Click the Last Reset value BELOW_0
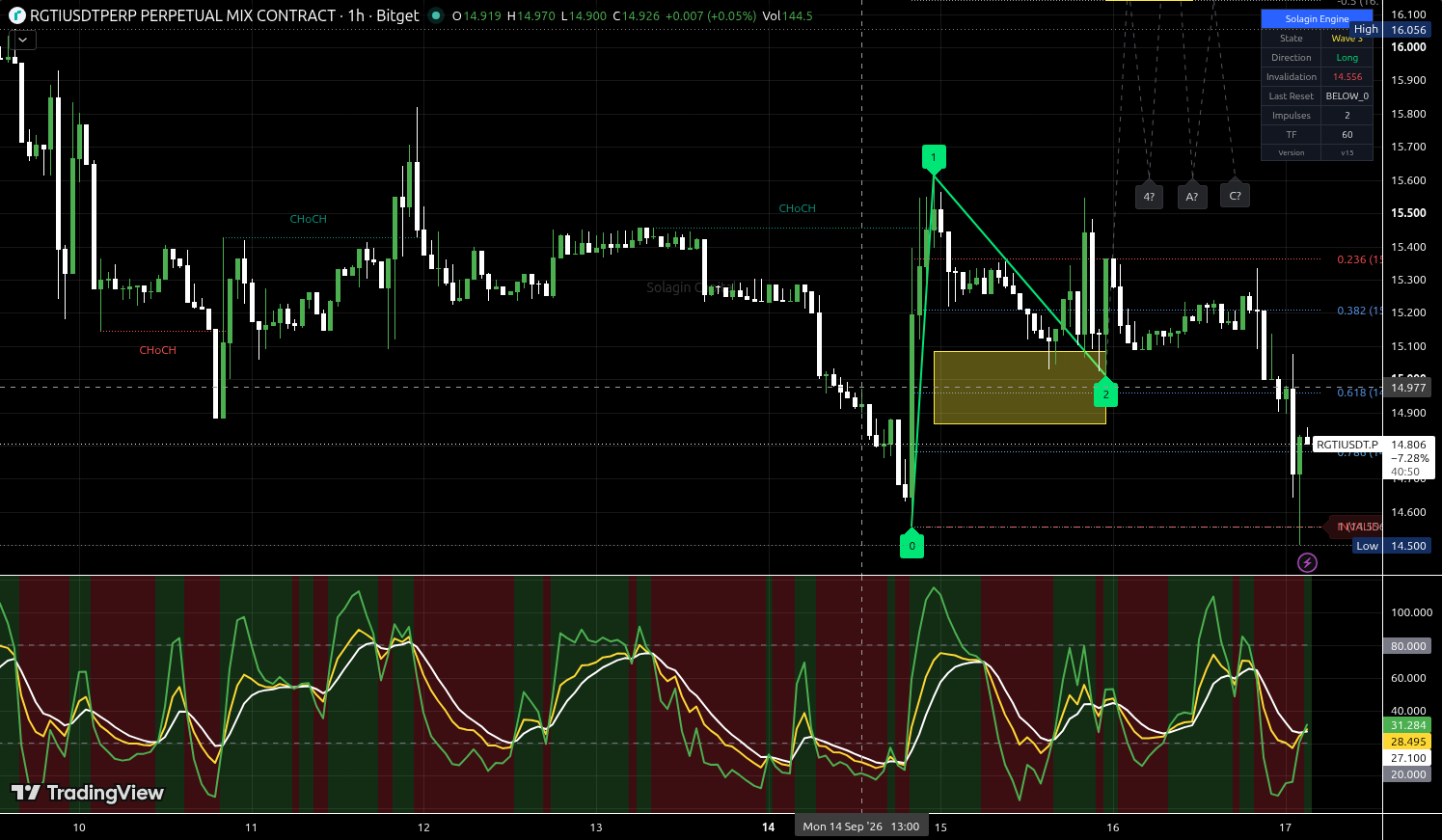 click(1347, 96)
